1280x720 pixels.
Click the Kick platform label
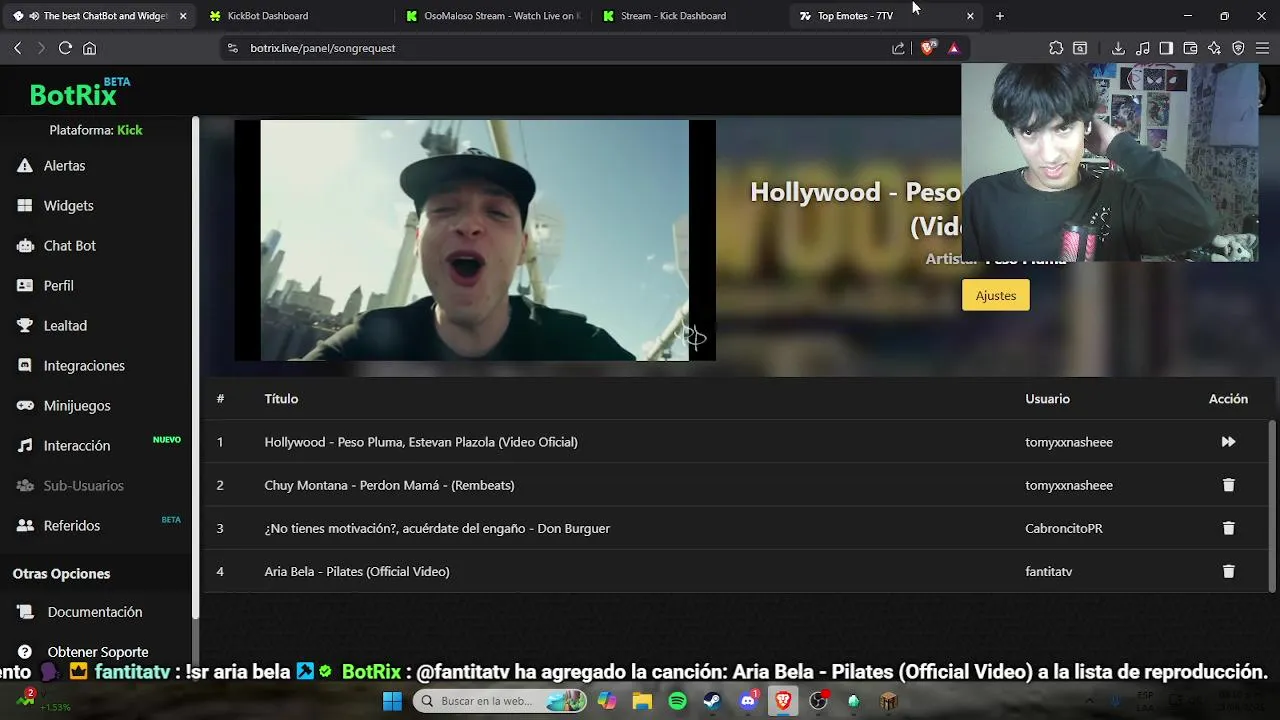(130, 130)
